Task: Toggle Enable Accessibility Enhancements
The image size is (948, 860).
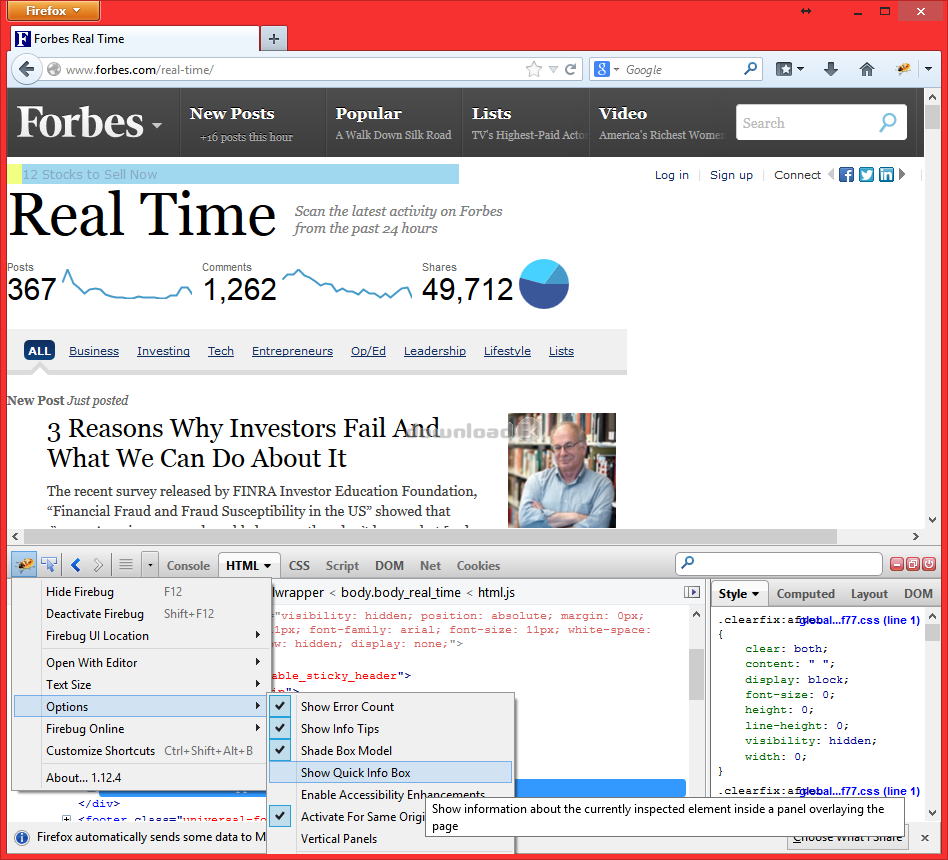Action: click(x=391, y=794)
